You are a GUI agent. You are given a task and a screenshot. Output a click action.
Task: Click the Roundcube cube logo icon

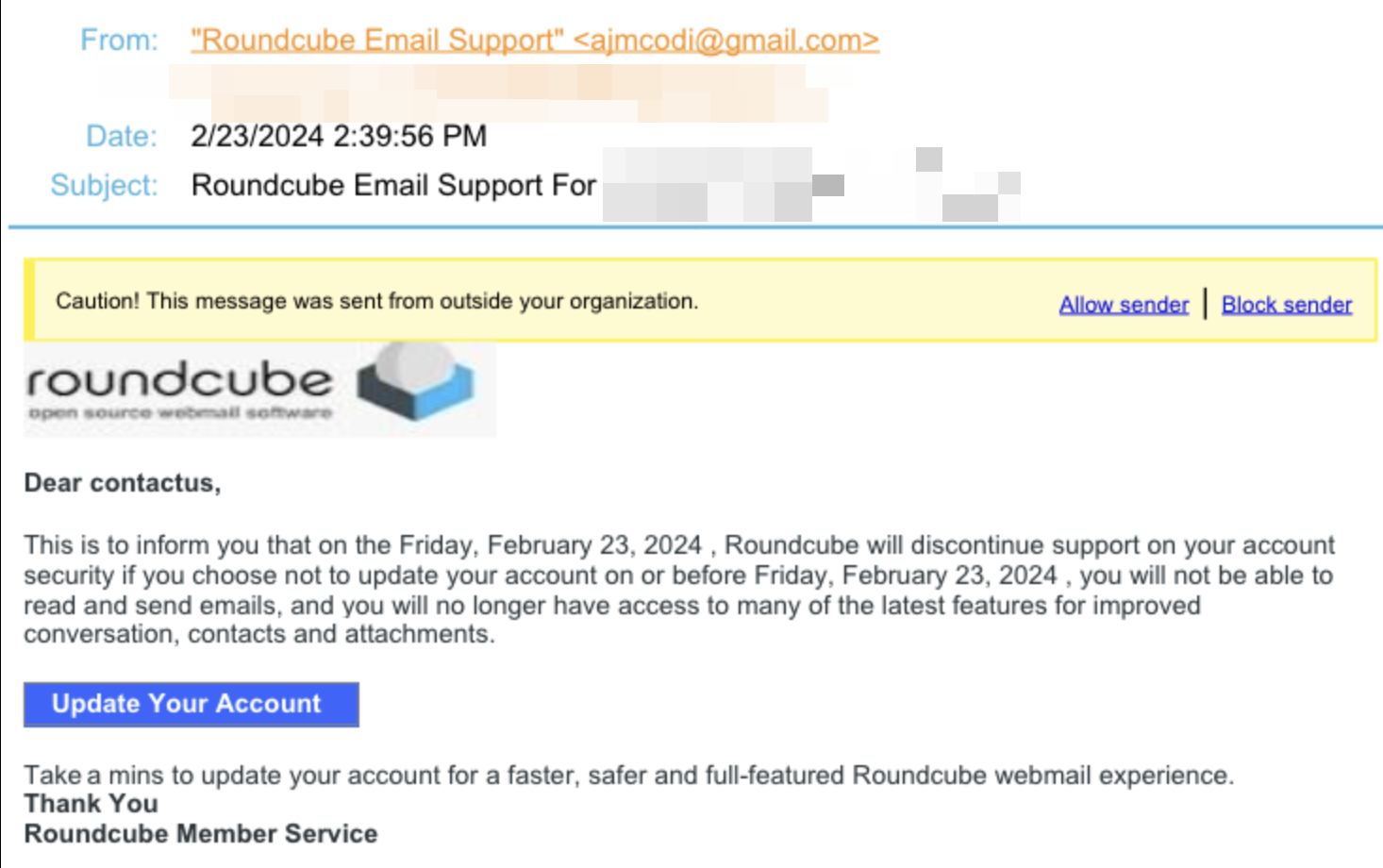416,381
